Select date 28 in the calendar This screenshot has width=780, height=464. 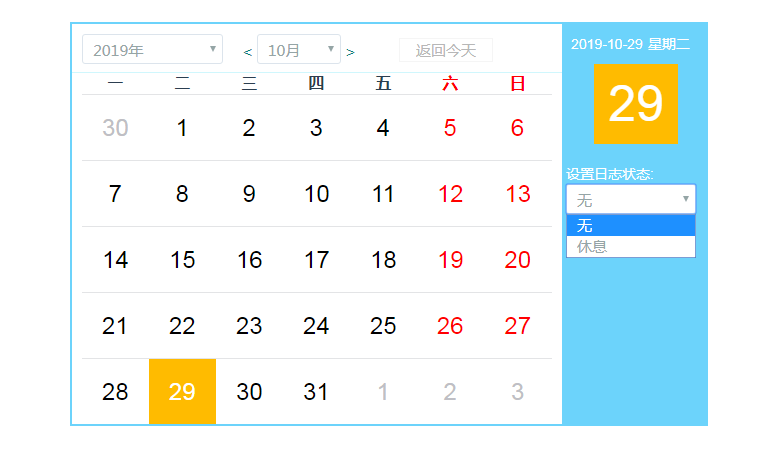pyautogui.click(x=115, y=391)
